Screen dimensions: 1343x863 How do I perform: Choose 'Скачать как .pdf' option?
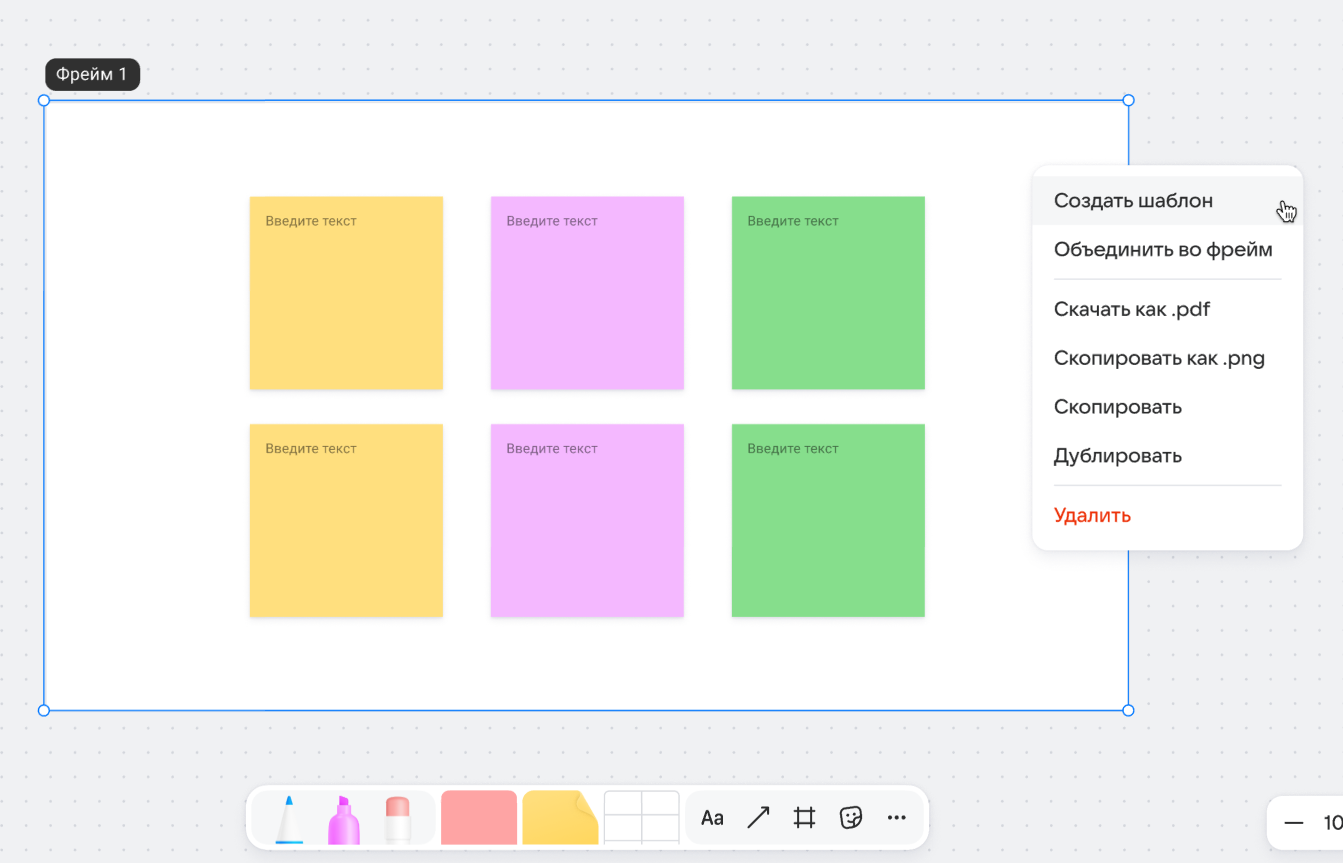point(1131,310)
